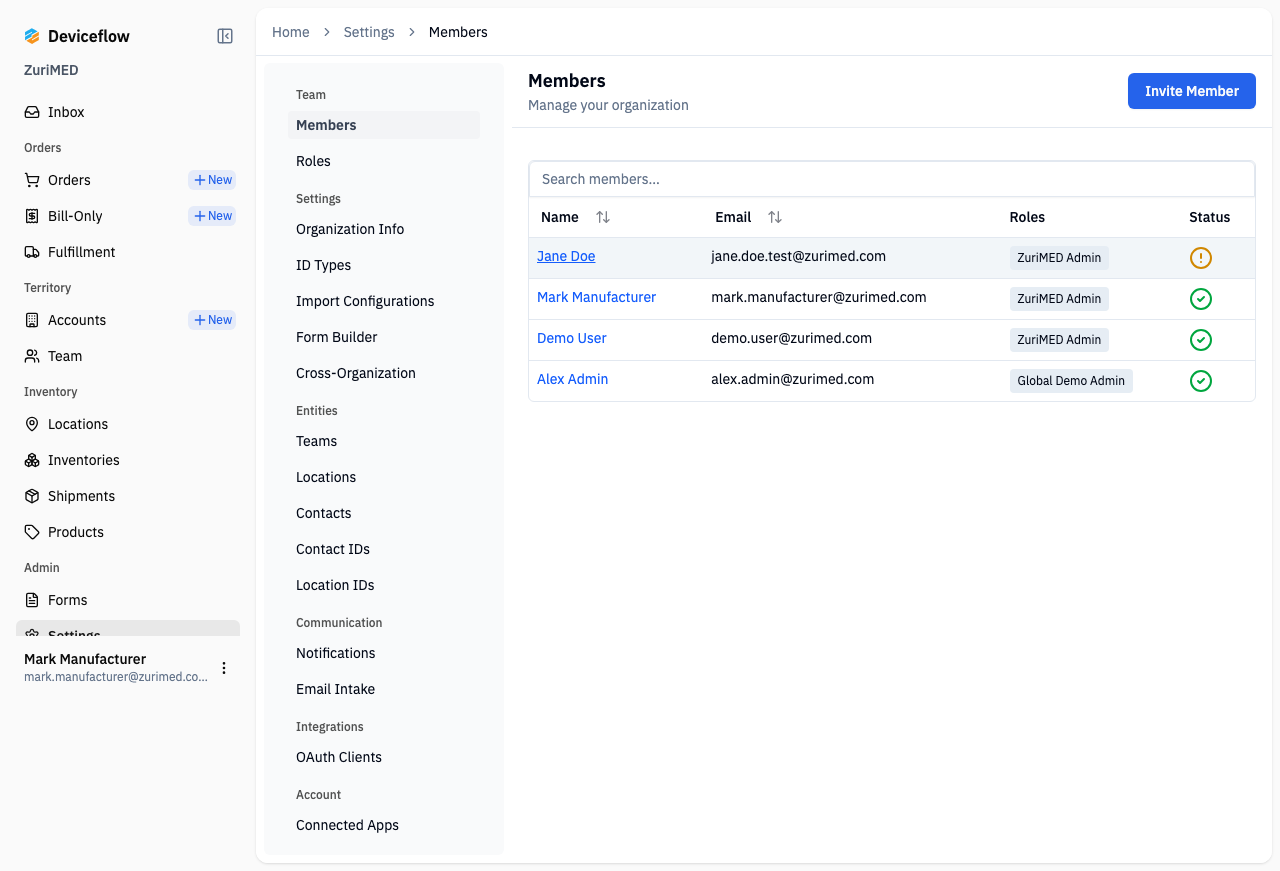The width and height of the screenshot is (1280, 871).
Task: Open user menu three-dot icon
Action: click(224, 668)
